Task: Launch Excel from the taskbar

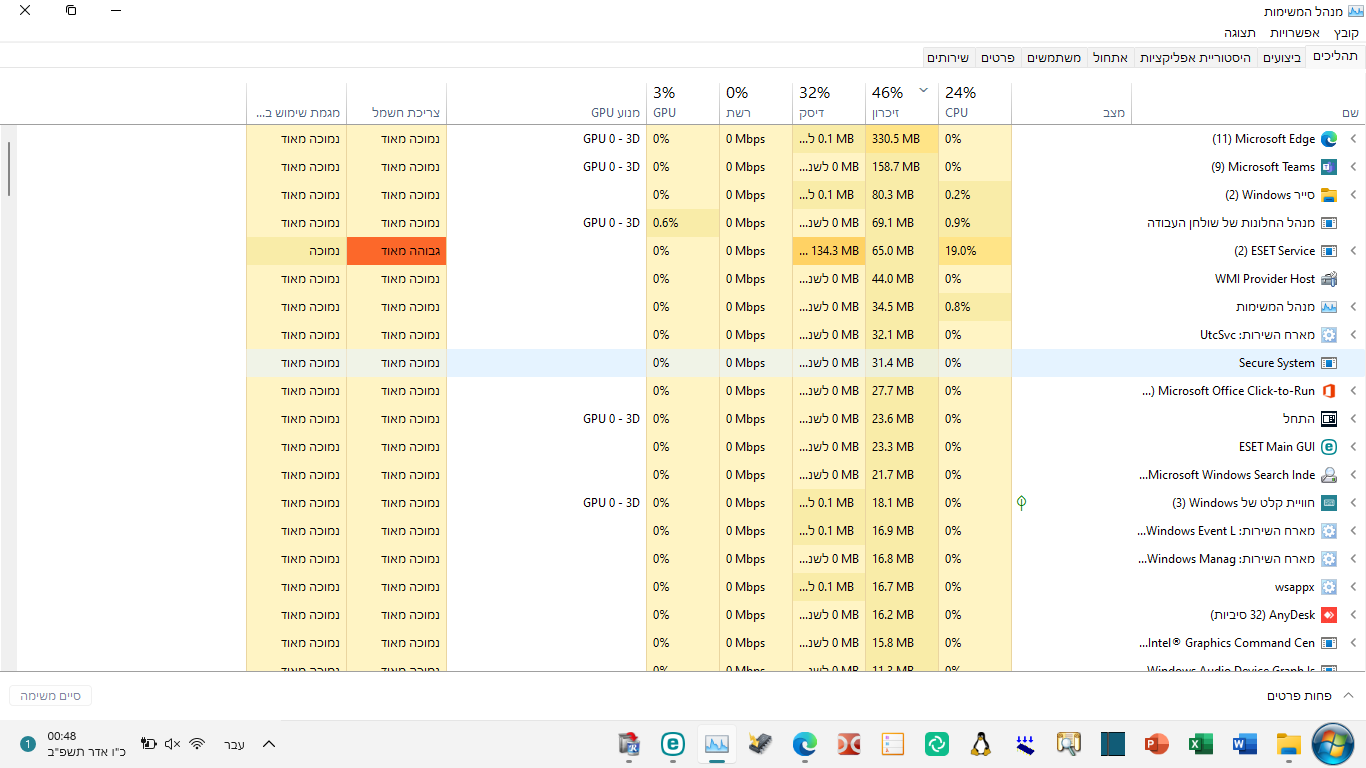Action: point(1200,744)
